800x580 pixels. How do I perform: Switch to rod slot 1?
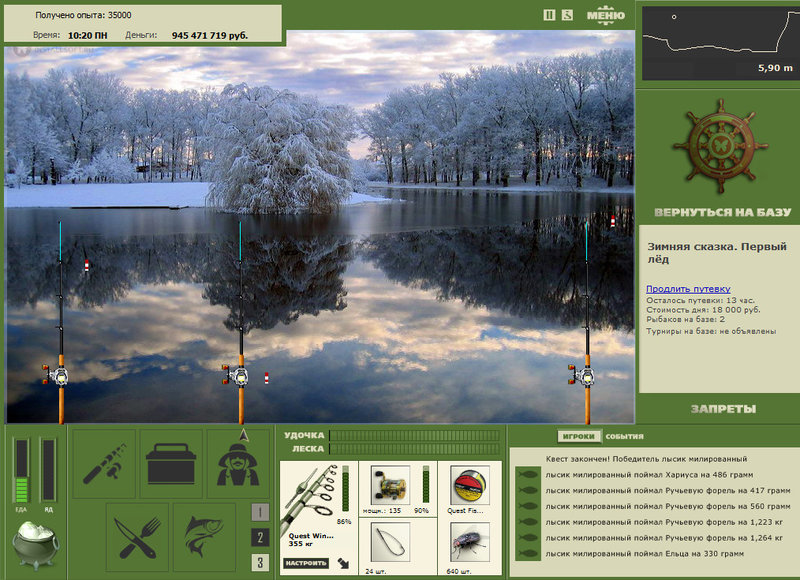tap(260, 513)
